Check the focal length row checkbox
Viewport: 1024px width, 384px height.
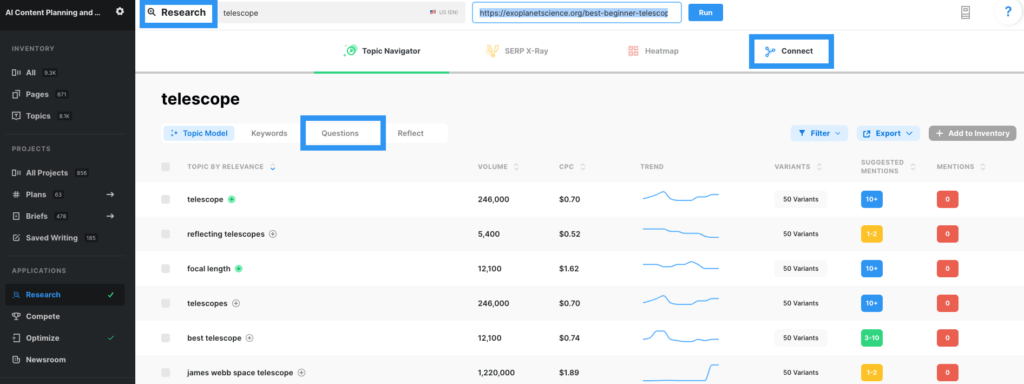tap(165, 268)
